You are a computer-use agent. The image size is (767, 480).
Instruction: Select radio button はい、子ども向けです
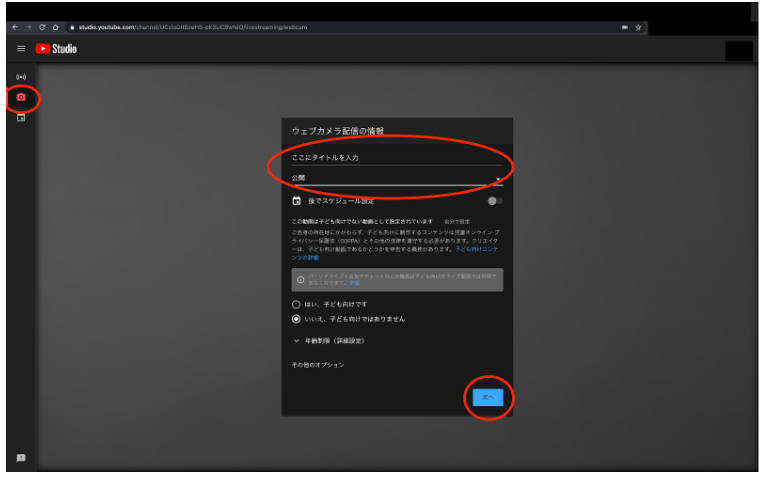(x=296, y=304)
